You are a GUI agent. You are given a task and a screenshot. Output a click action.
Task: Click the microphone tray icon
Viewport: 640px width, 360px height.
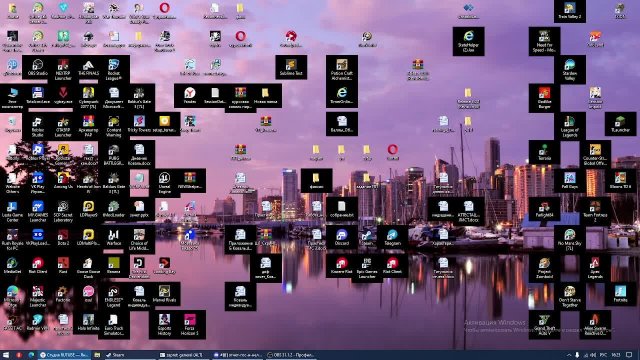[x=577, y=355]
